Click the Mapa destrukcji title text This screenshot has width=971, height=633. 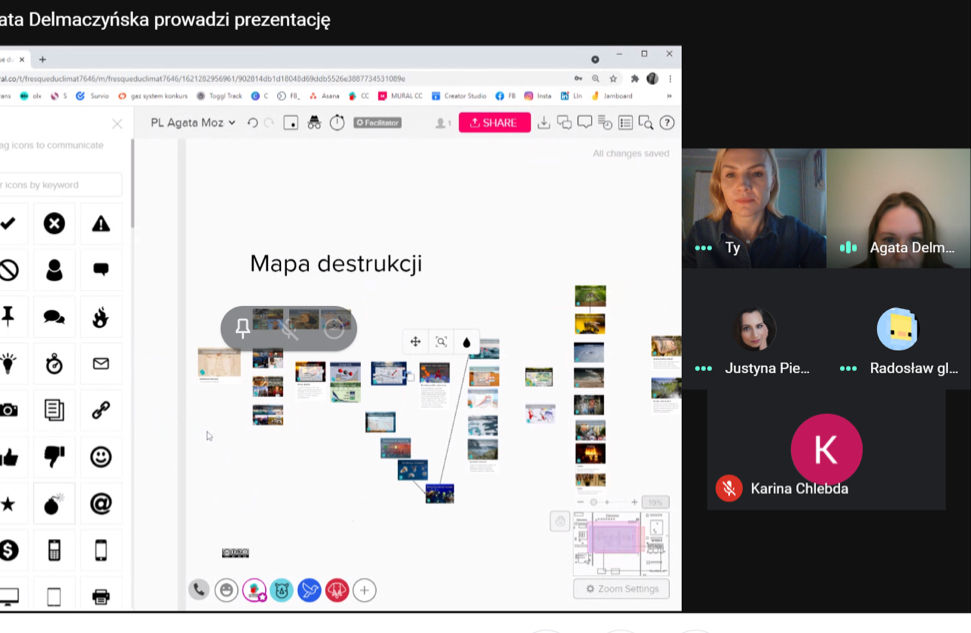pos(336,263)
